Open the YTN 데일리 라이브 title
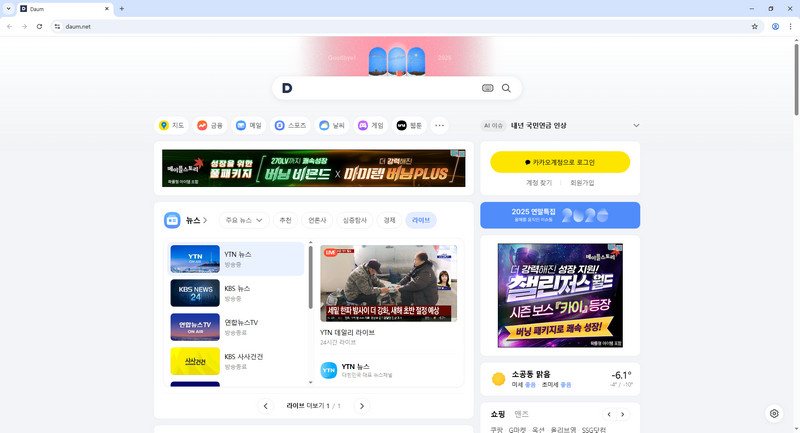This screenshot has width=800, height=433. tap(347, 333)
